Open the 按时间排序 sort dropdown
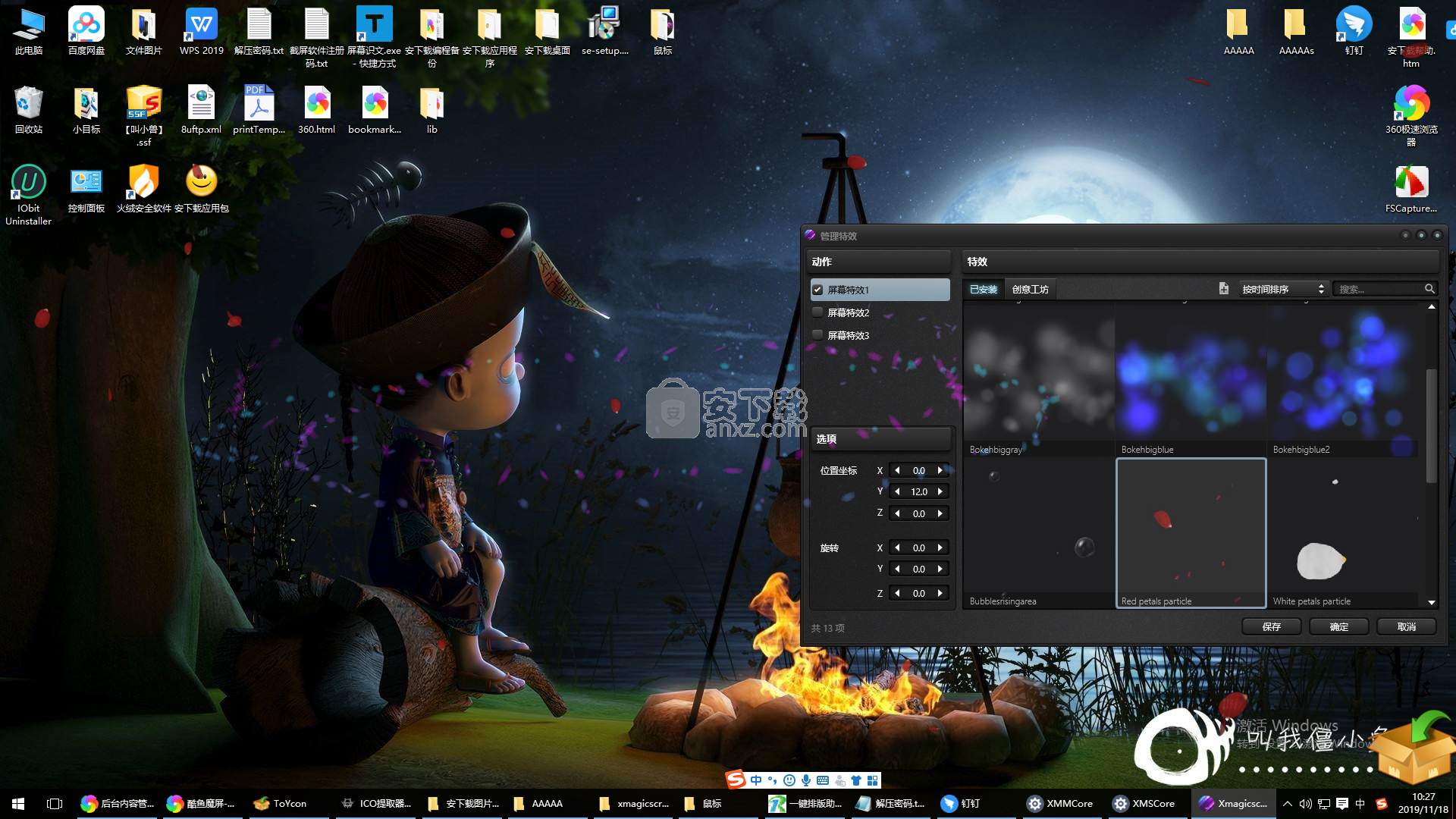 coord(1283,289)
